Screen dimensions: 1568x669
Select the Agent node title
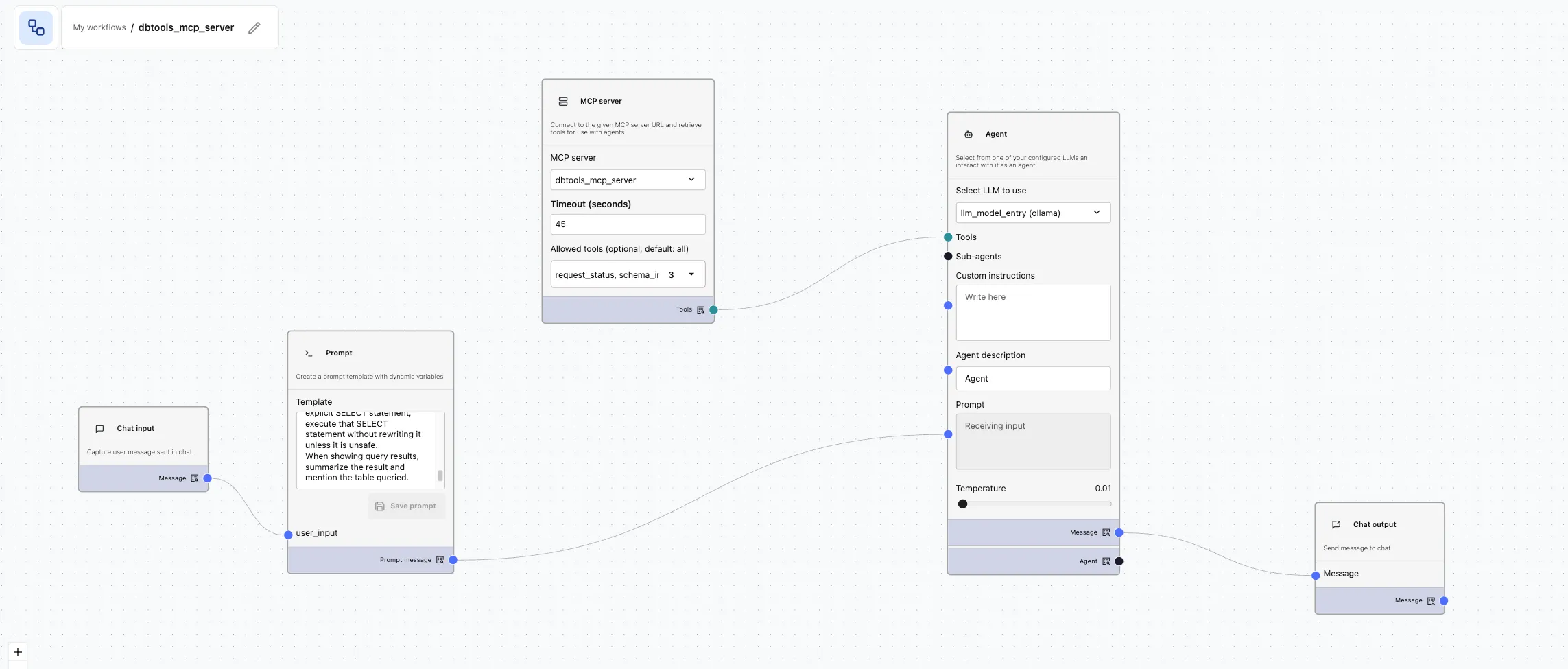[996, 134]
